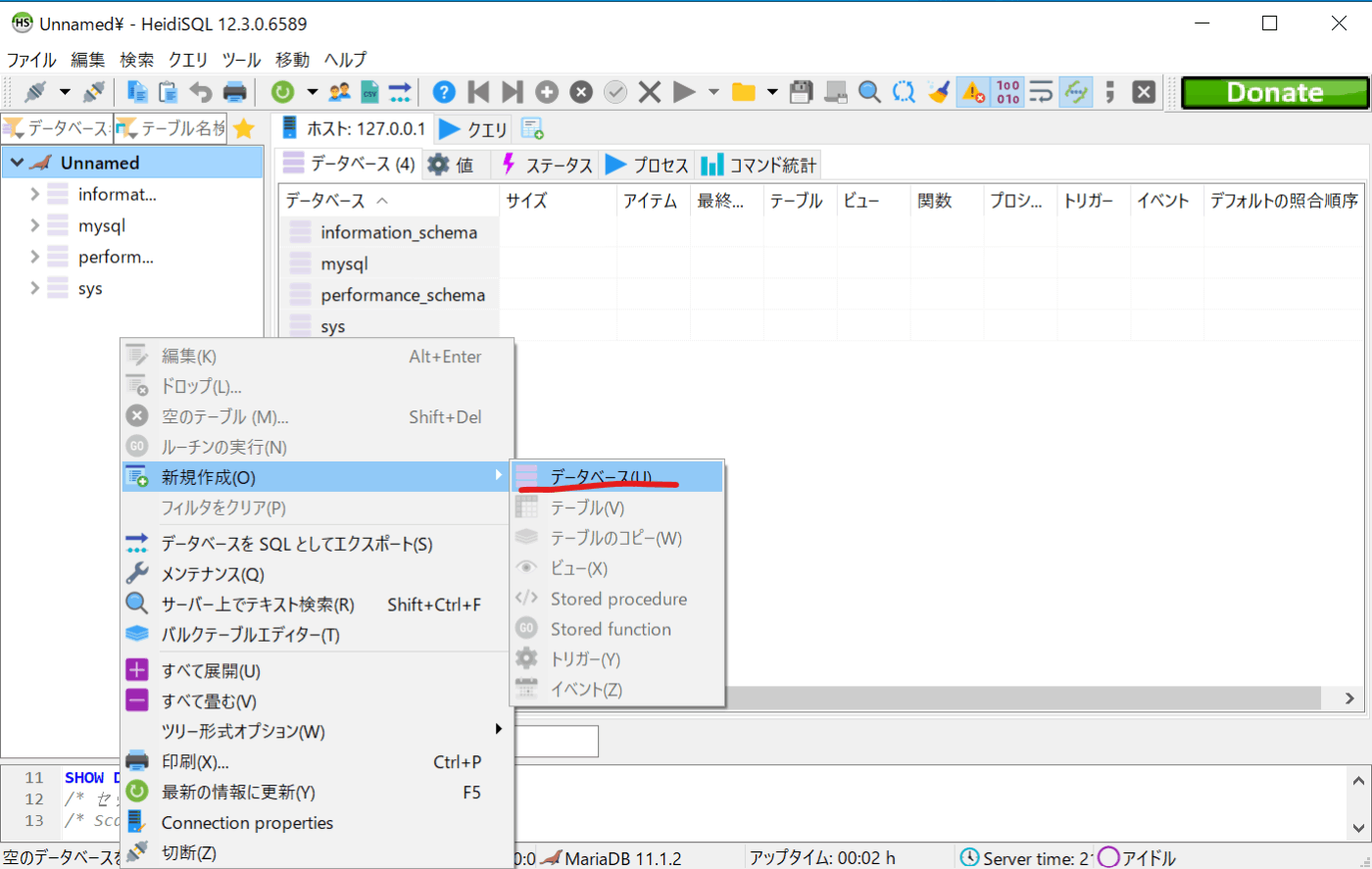Switch to the プロセス tab
The image size is (1372, 869).
pyautogui.click(x=647, y=165)
